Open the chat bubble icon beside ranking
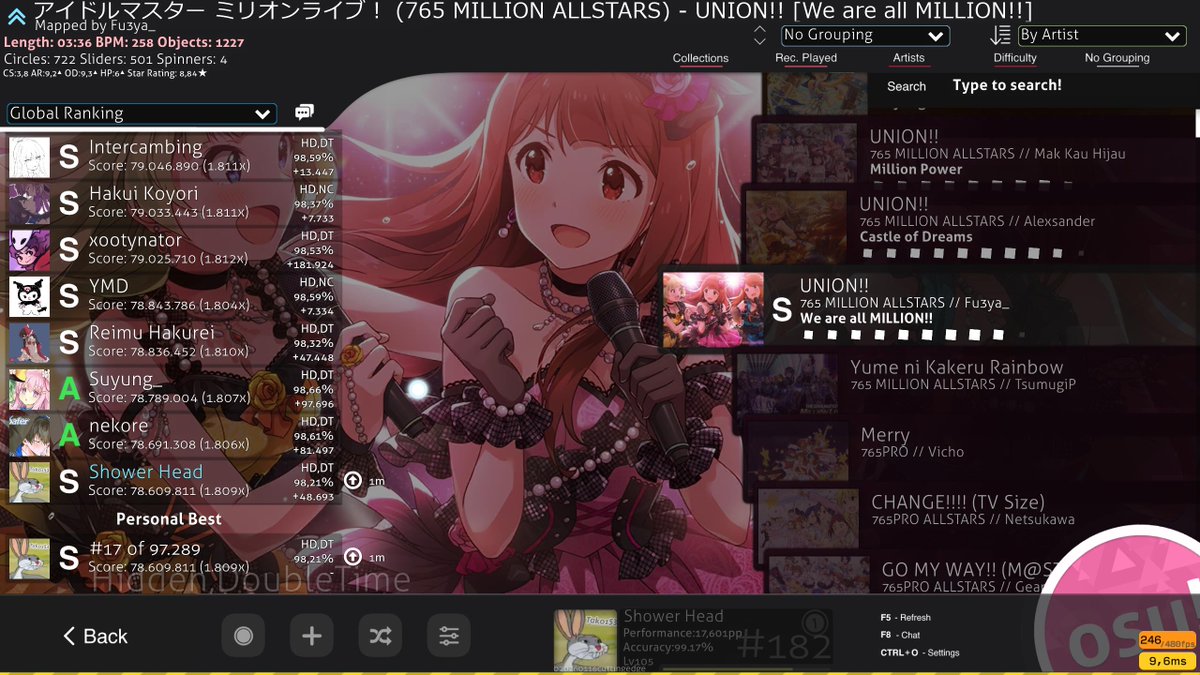 point(304,112)
